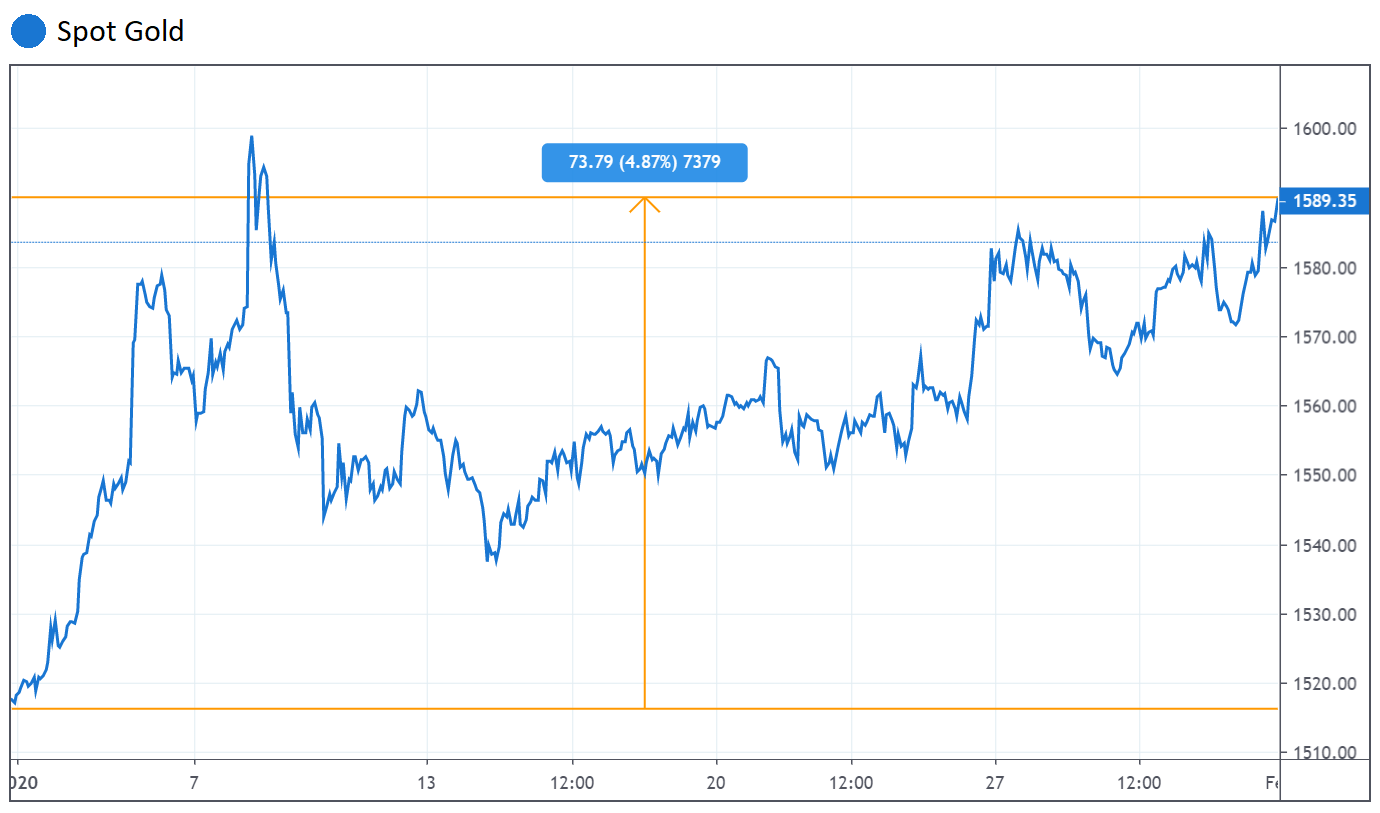Click the 12:00 label between 13 and 20

pos(572,780)
